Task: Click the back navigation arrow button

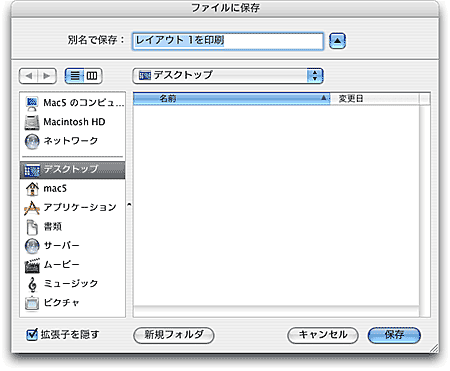Action: tap(29, 76)
